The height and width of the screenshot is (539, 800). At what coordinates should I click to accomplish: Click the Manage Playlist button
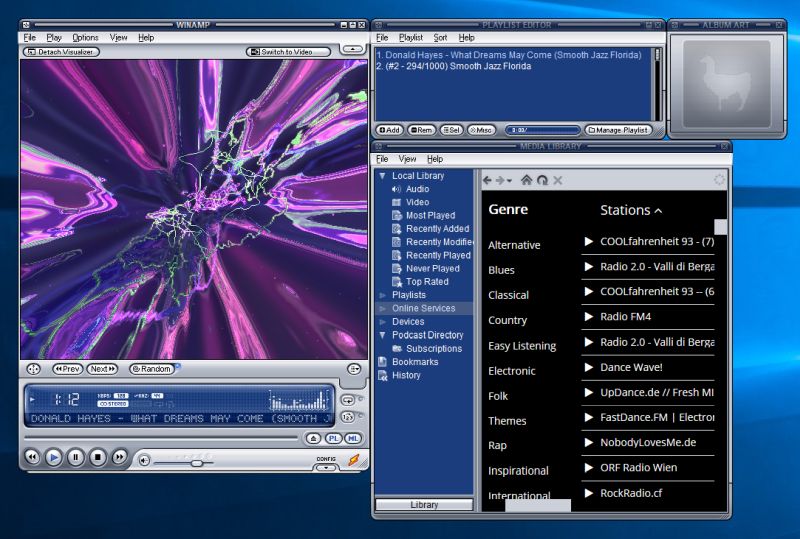point(618,130)
